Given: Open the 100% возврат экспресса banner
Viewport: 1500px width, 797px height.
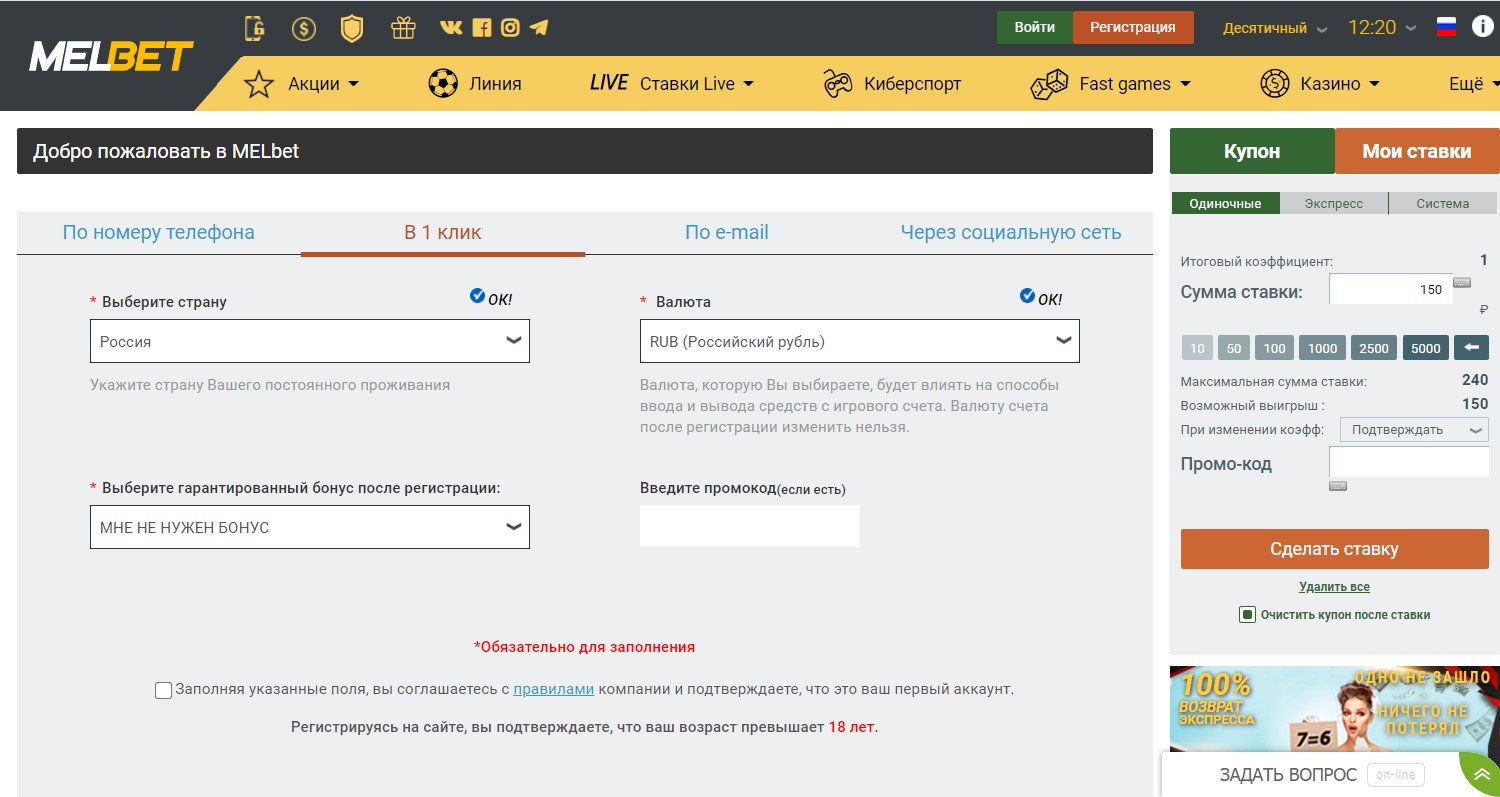Looking at the screenshot, I should coord(1335,709).
